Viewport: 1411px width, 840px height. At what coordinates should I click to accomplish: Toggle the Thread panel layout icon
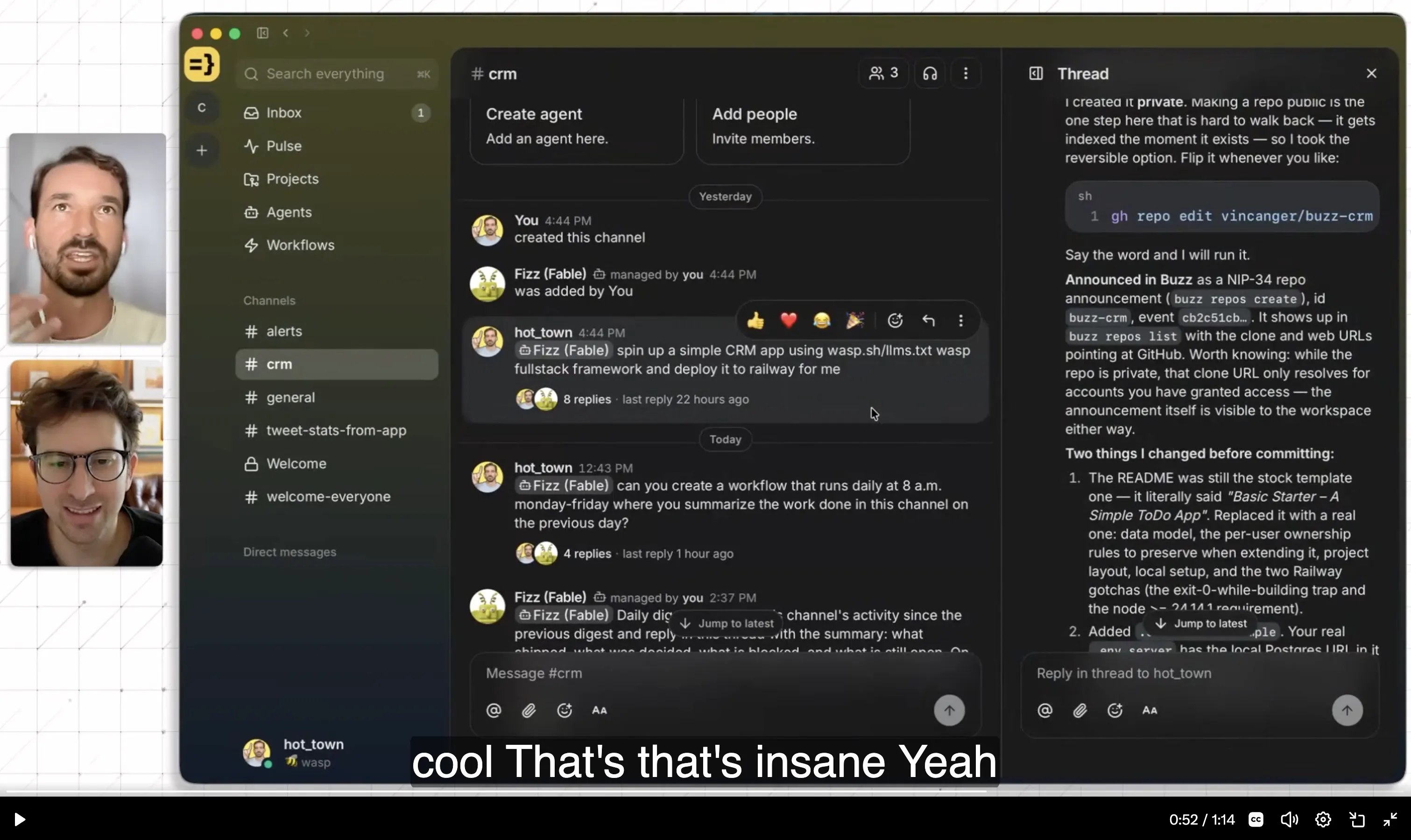point(1036,74)
